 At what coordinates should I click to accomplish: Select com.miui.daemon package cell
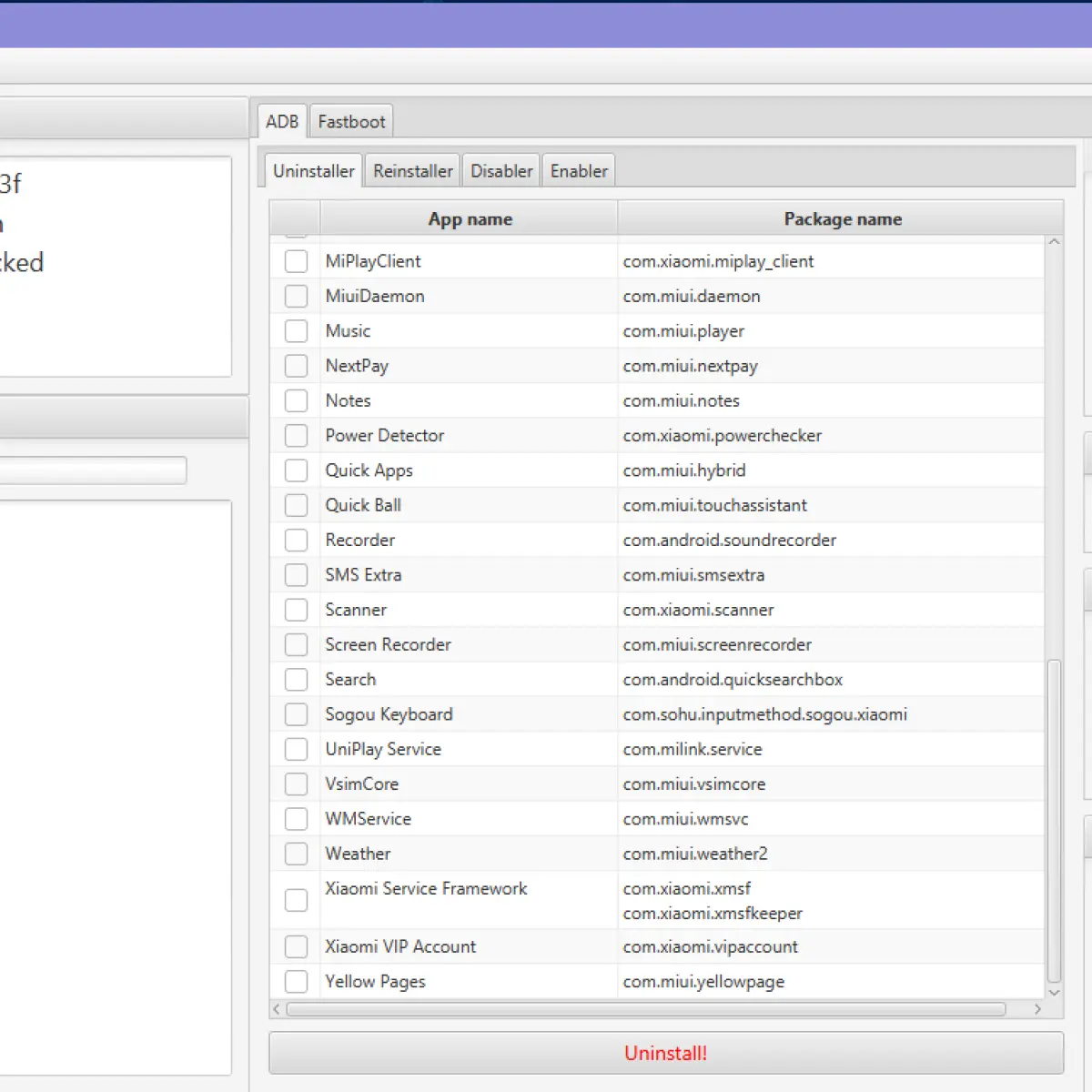click(x=831, y=296)
